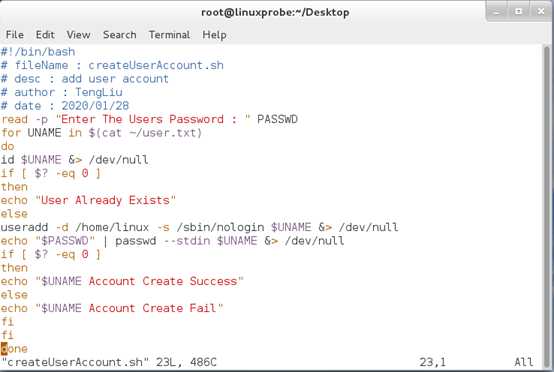The width and height of the screenshot is (554, 372).
Task: Open the Terminal menu
Action: (x=169, y=35)
